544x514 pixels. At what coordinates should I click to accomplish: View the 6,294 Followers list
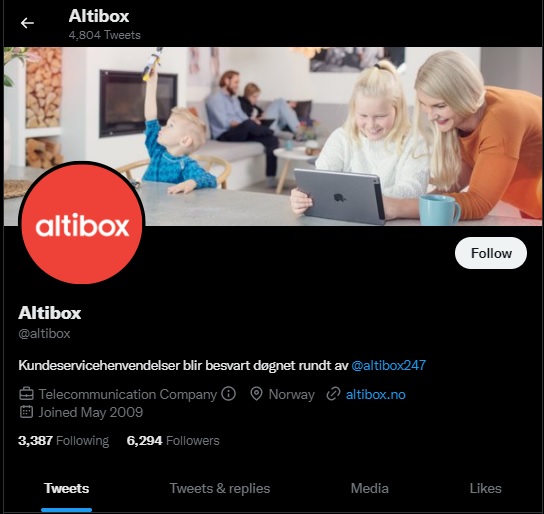click(173, 440)
